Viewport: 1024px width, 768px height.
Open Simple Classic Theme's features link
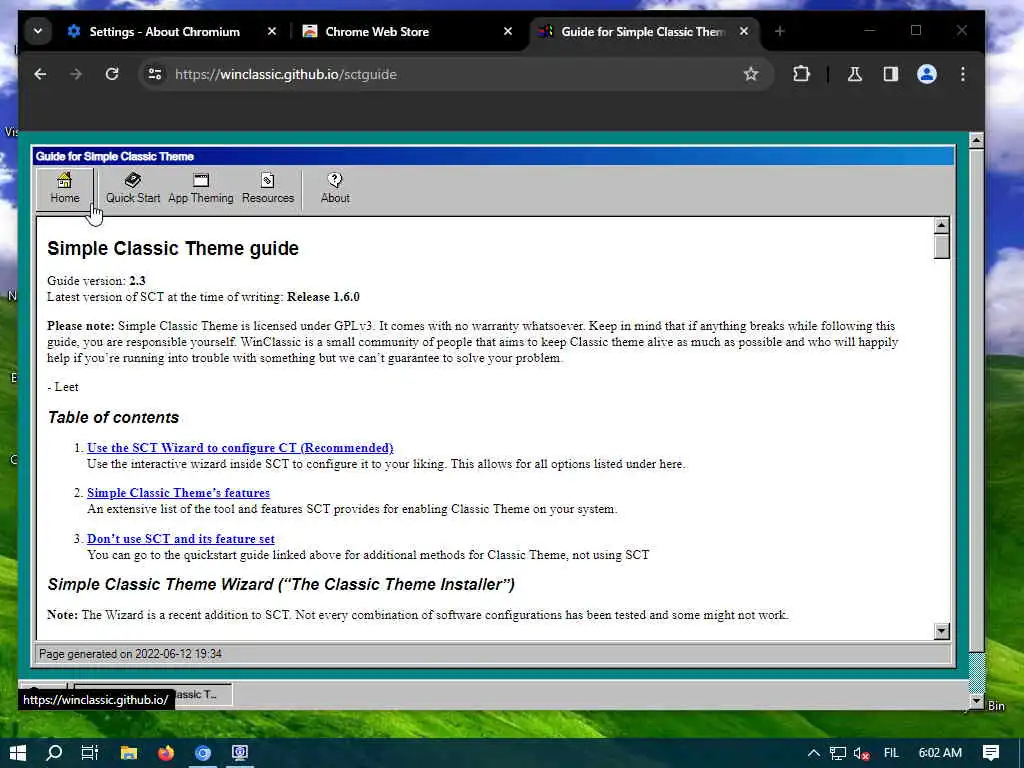(178, 493)
